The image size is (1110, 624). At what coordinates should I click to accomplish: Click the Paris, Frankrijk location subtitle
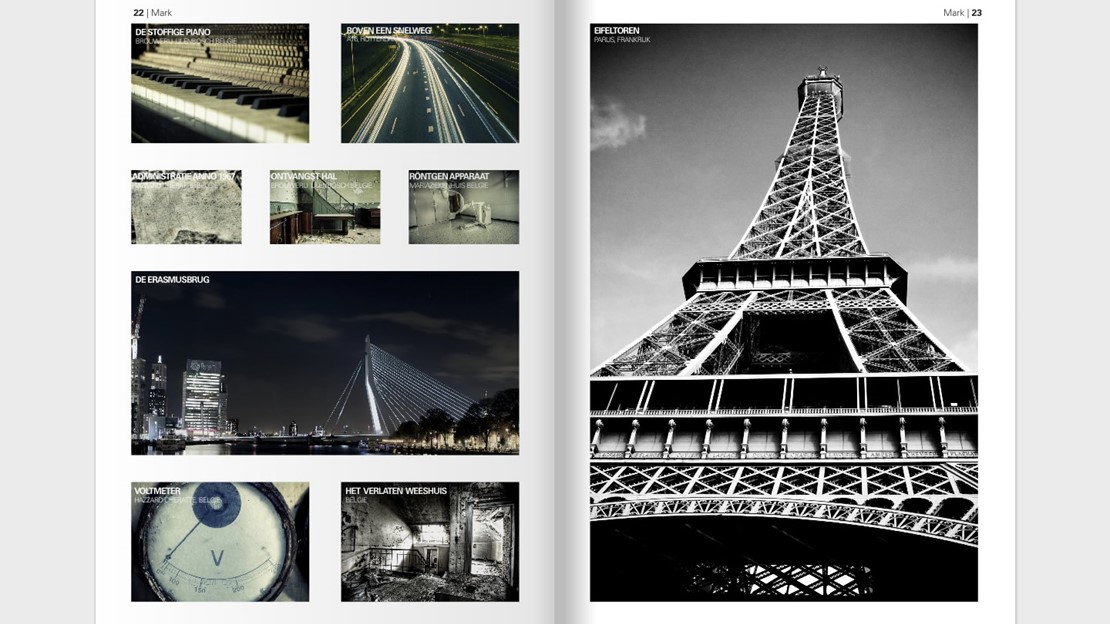tap(622, 40)
